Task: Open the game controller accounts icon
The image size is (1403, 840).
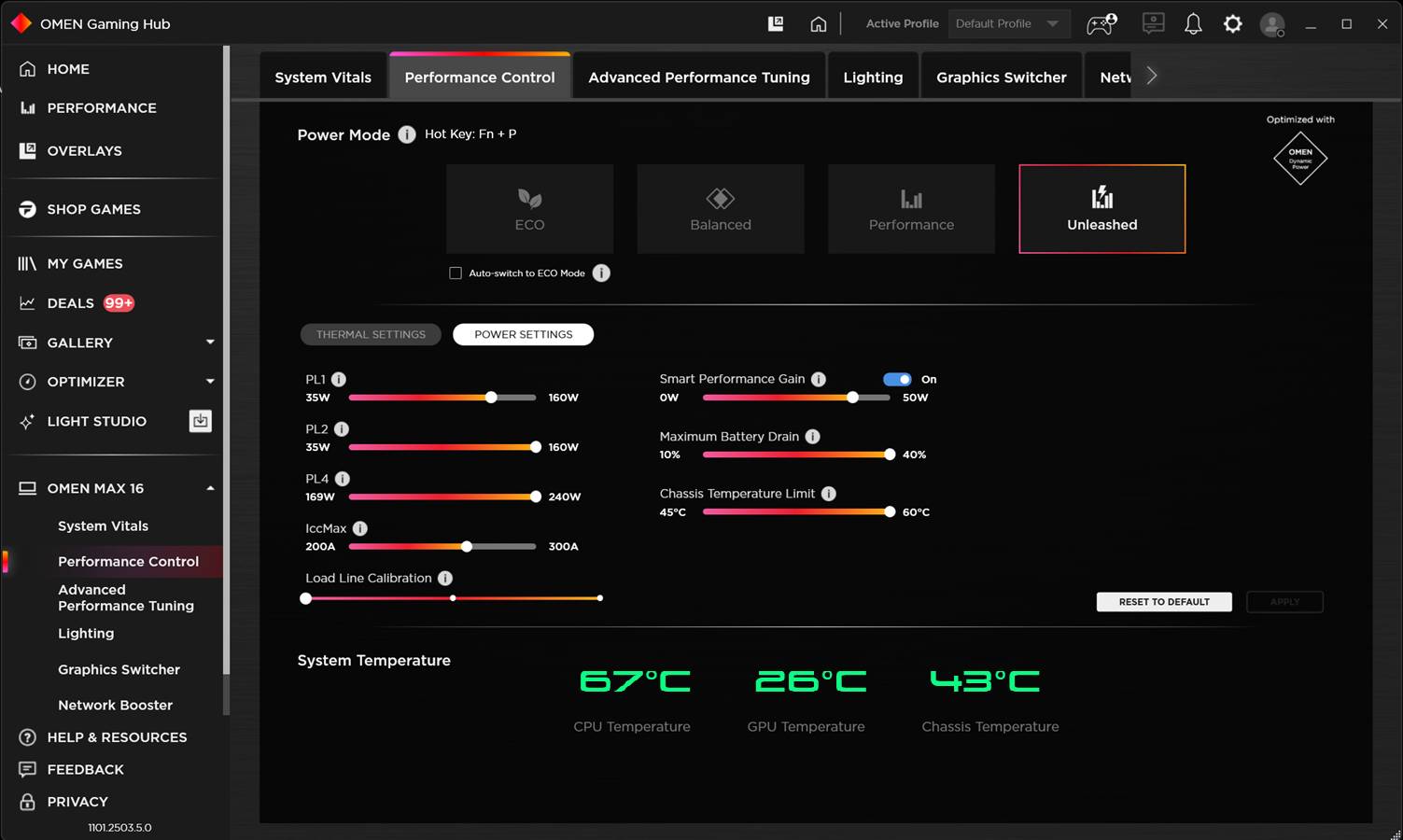Action: [x=1100, y=23]
